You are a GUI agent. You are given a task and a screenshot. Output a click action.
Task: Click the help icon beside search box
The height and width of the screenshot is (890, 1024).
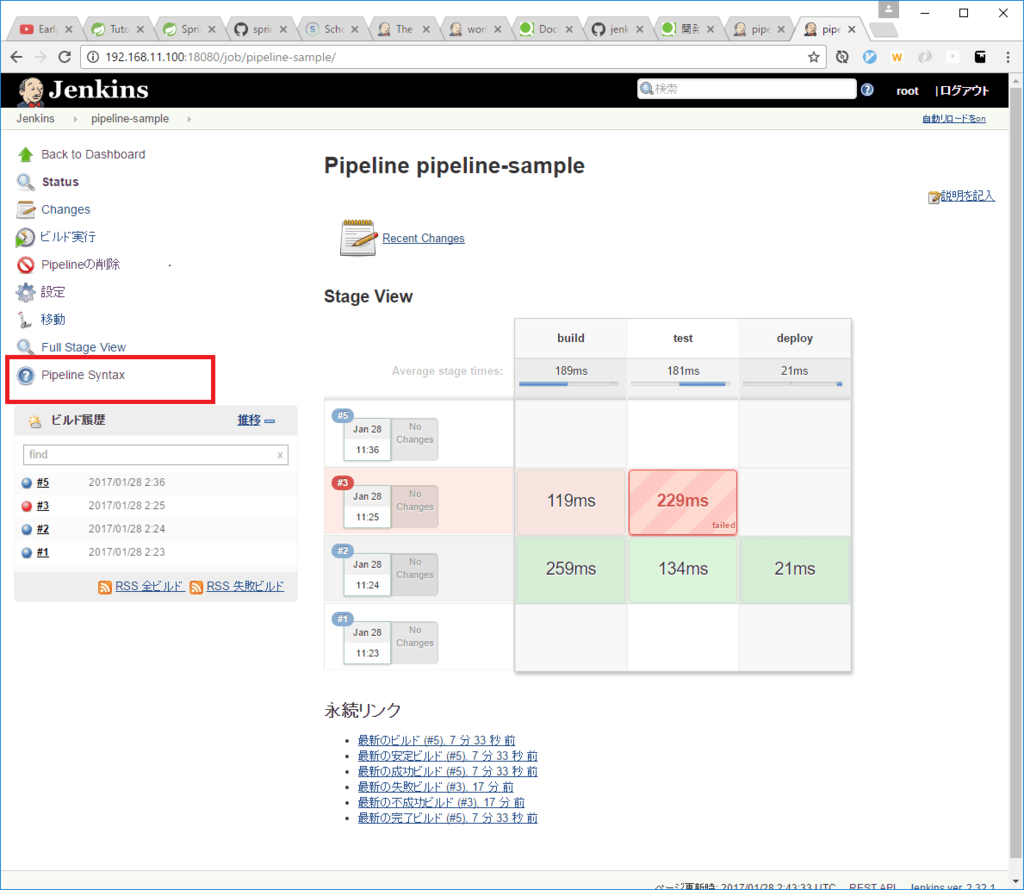(x=867, y=90)
